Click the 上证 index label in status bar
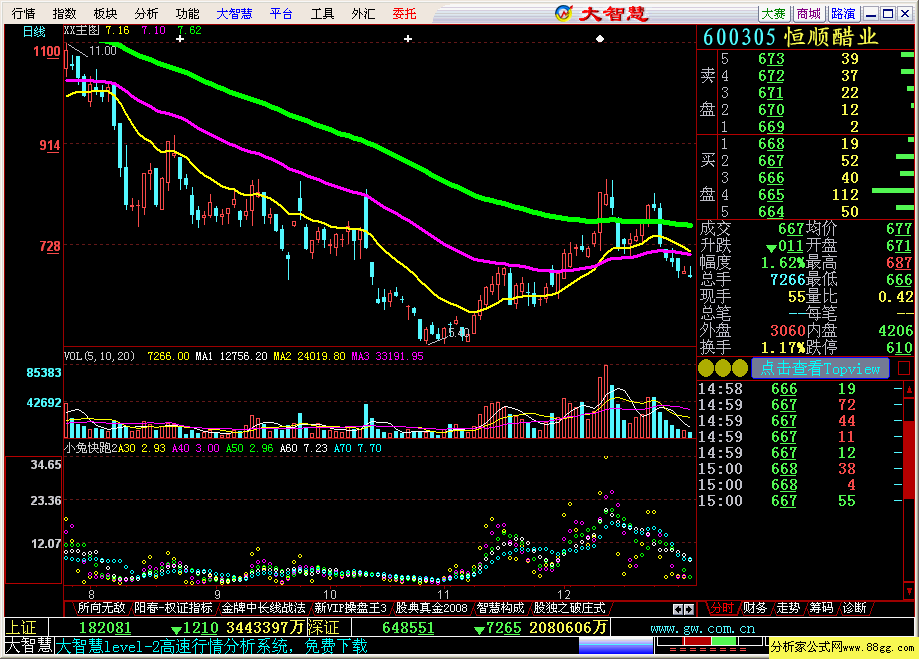Screen dimensions: 919x659 pos(21,628)
